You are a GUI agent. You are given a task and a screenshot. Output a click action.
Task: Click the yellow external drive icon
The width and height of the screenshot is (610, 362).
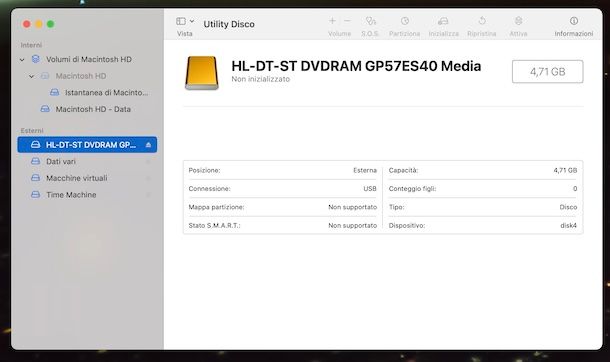point(202,73)
